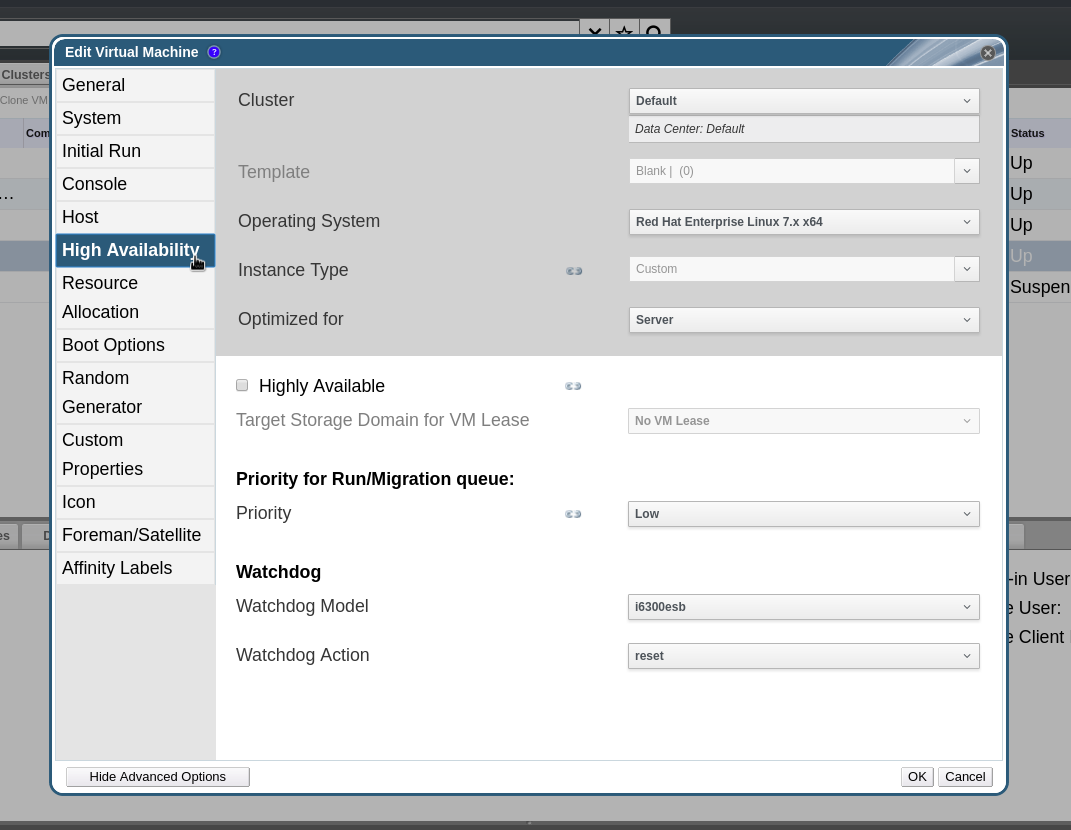Click the star bookmark icon
This screenshot has height=830, width=1071.
(624, 33)
